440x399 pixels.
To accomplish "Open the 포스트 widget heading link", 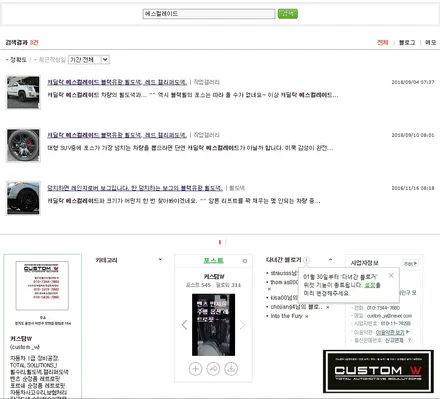I will 213,261.
